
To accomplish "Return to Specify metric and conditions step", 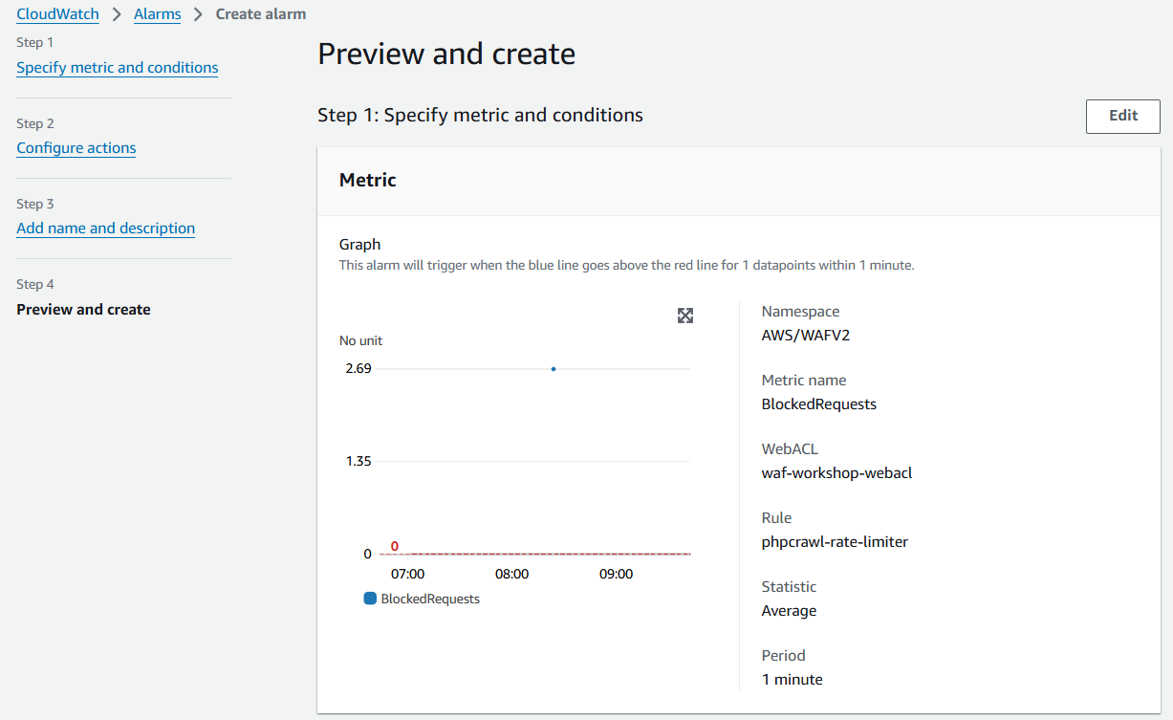I will (117, 68).
